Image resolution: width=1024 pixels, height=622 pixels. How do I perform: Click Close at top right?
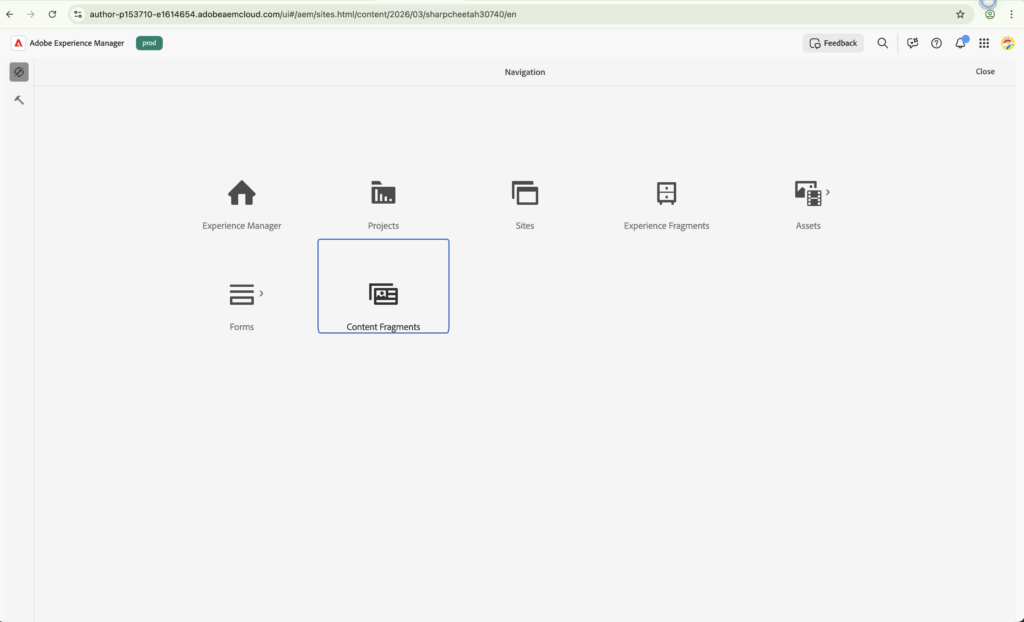click(985, 71)
